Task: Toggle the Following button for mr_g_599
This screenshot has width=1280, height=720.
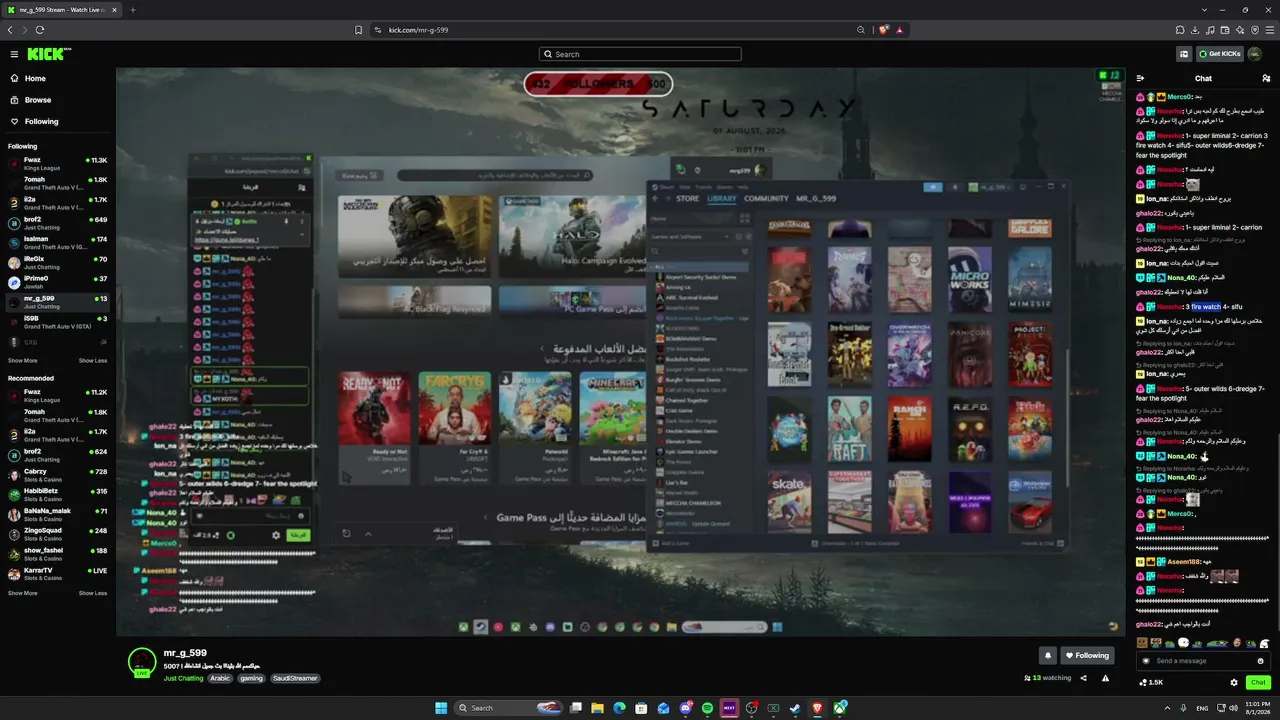Action: coord(1087,656)
